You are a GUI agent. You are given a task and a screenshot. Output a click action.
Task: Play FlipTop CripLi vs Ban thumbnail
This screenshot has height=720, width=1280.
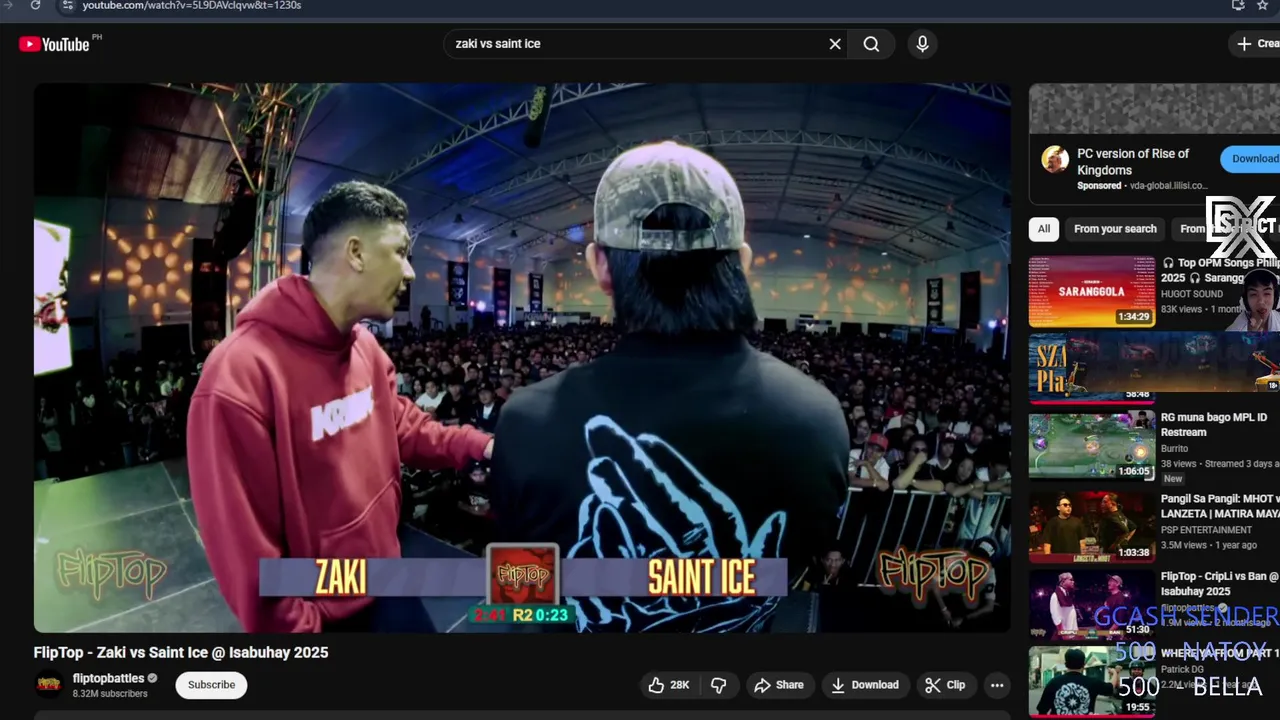pyautogui.click(x=1092, y=603)
